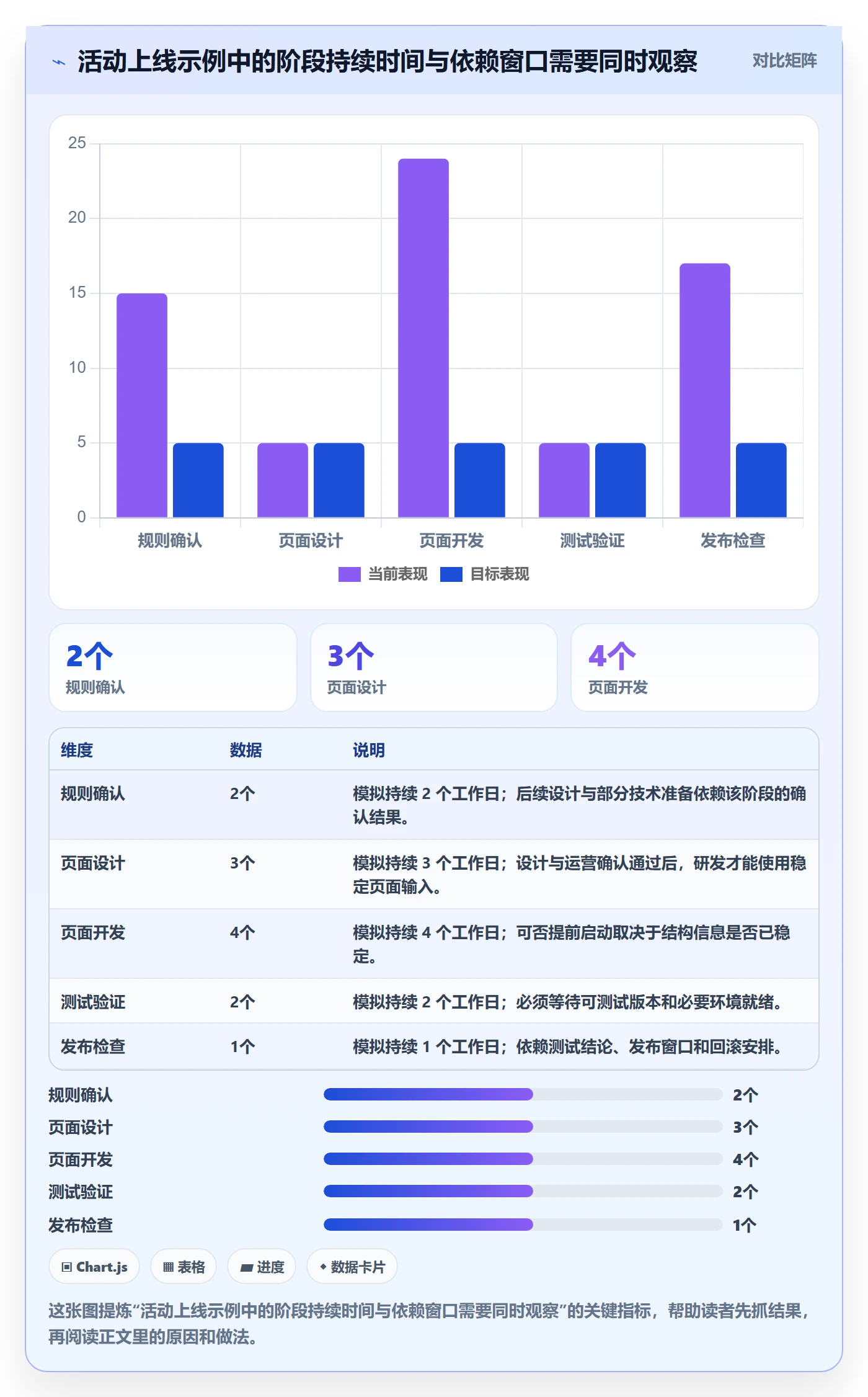Screen dimensions: 868x1397
Task: Click the 1个 value in 发布检查 table row
Action: [242, 1047]
